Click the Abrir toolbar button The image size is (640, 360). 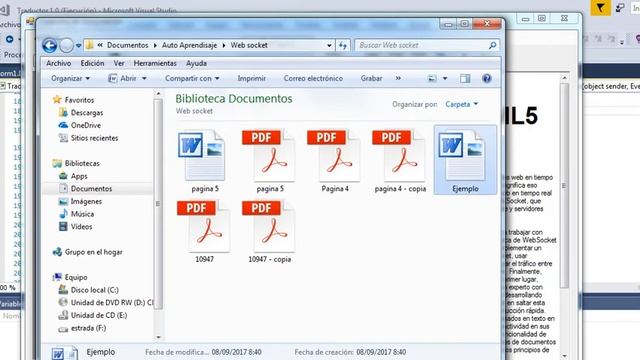122,78
